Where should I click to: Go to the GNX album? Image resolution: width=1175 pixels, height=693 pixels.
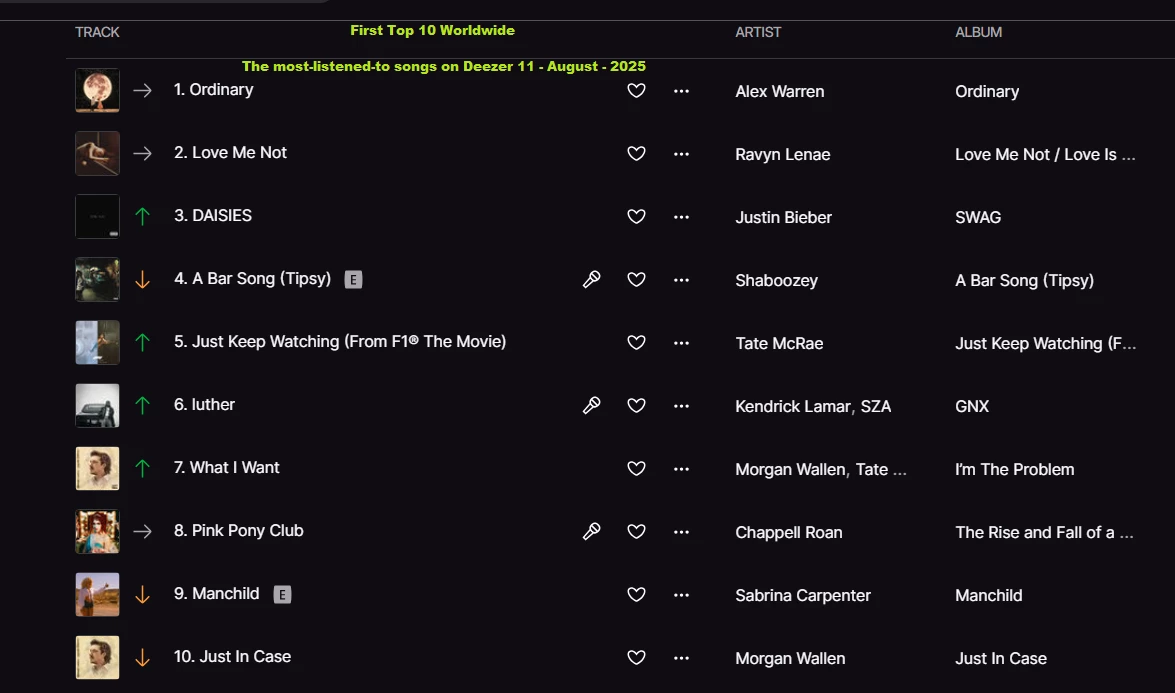[x=972, y=406]
